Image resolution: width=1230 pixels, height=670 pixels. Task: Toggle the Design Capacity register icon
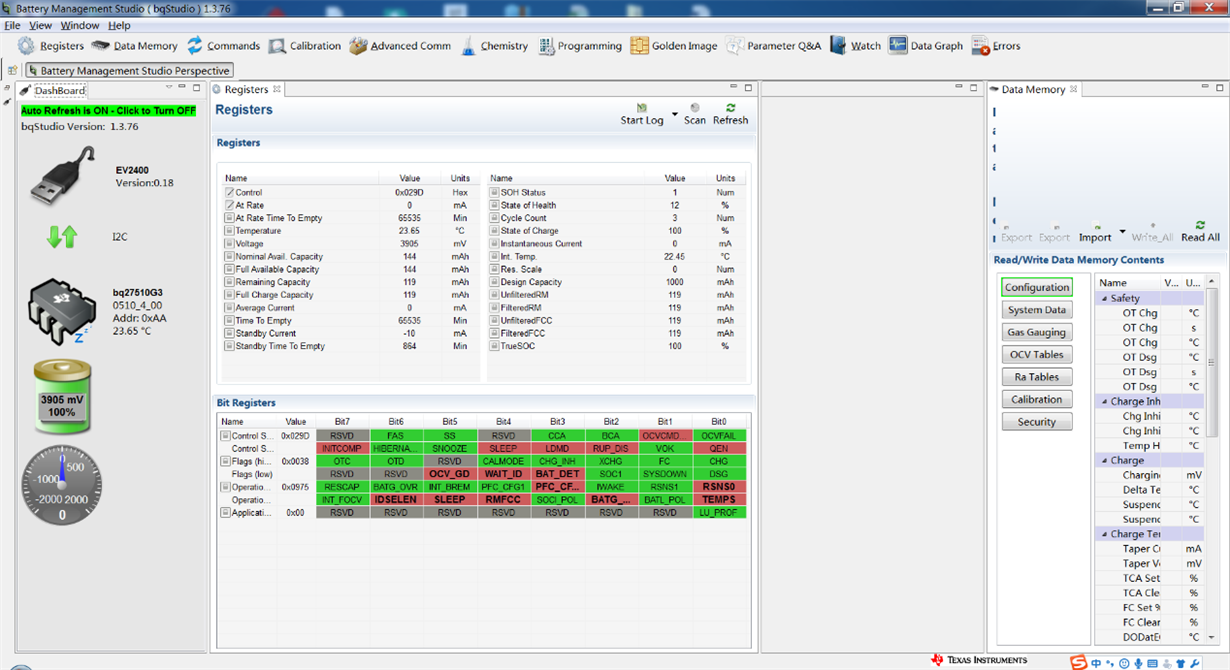(494, 282)
